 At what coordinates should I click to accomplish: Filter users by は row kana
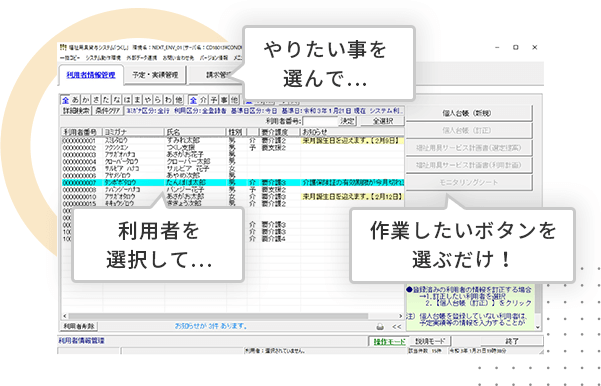[x=127, y=100]
